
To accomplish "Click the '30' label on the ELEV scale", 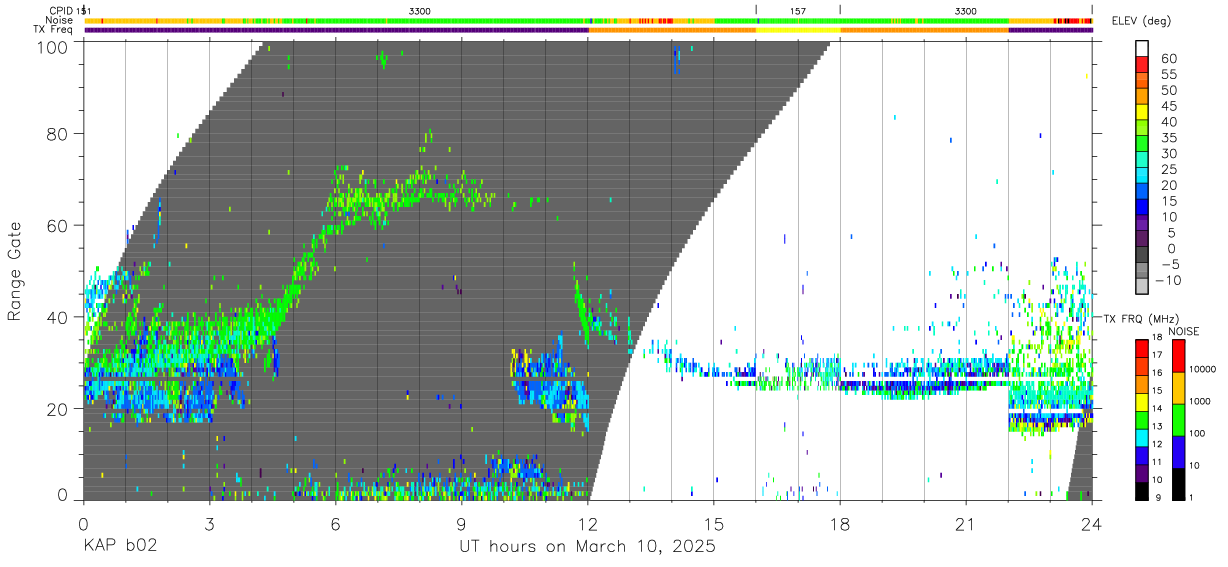I will [x=1167, y=153].
